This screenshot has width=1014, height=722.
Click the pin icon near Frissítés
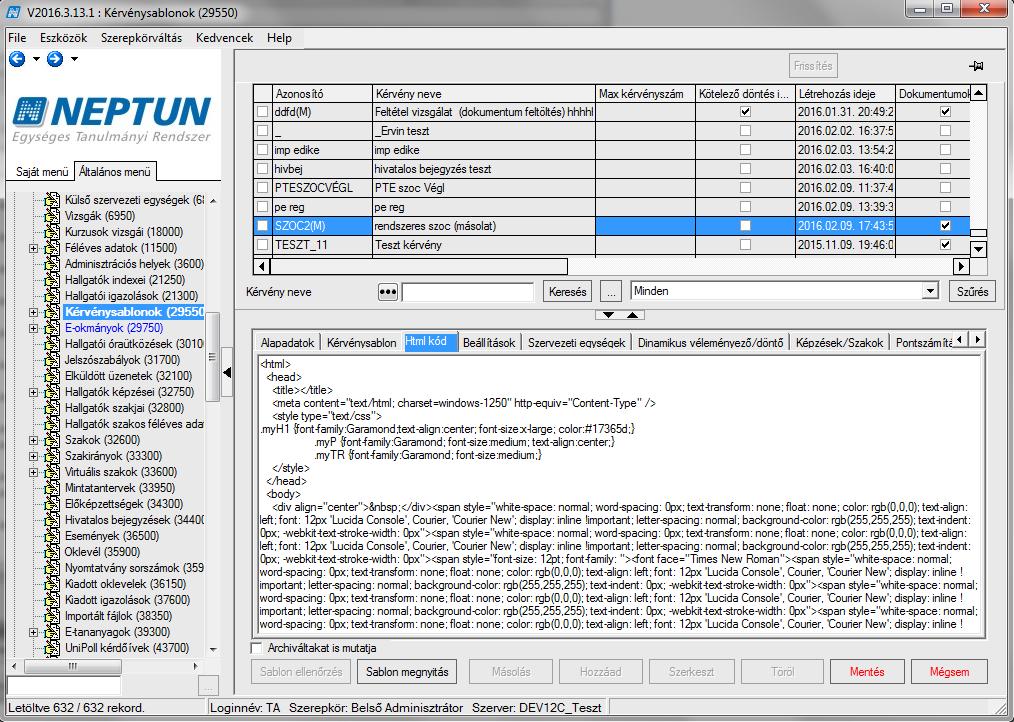(x=976, y=66)
